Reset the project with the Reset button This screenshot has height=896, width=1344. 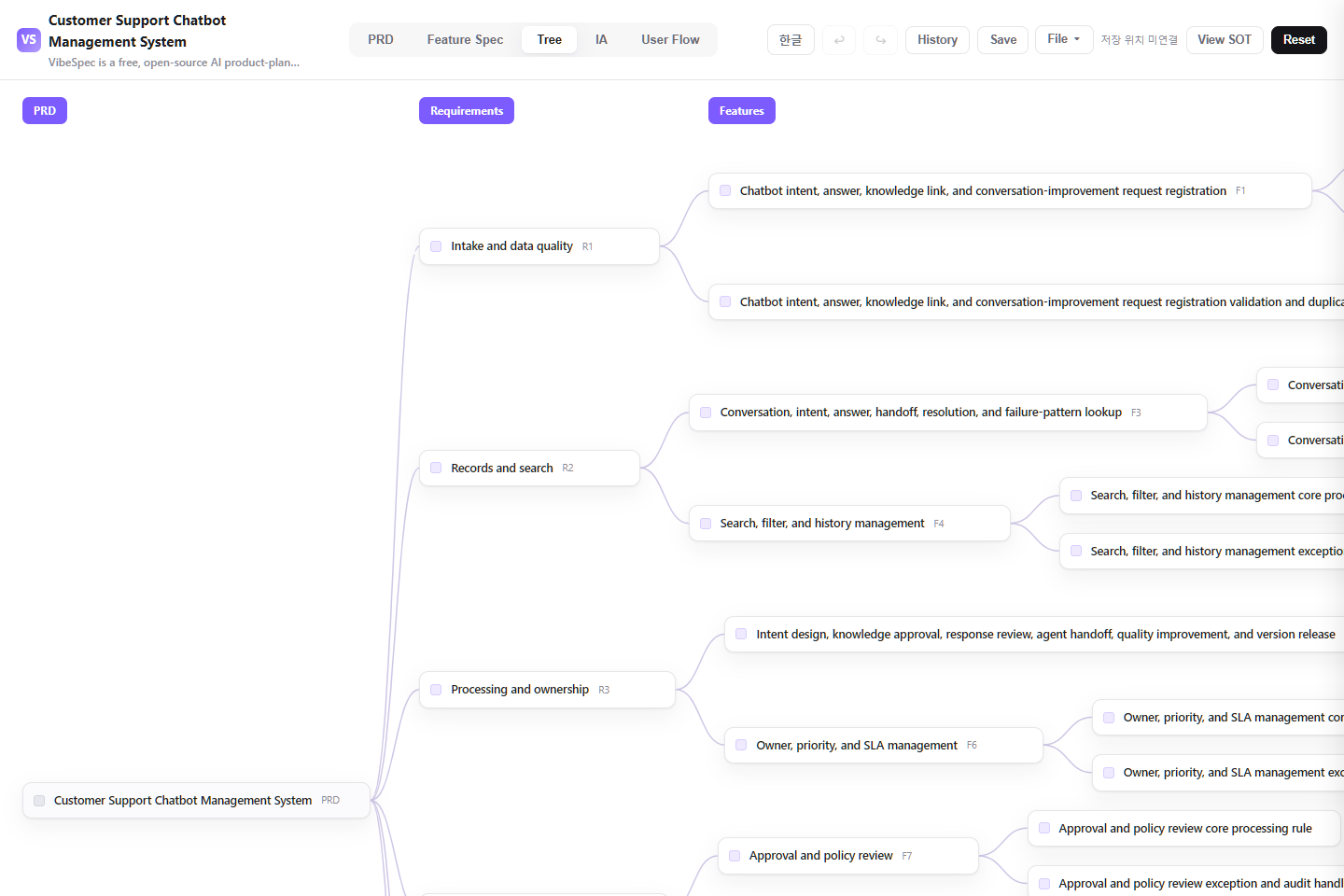point(1298,40)
